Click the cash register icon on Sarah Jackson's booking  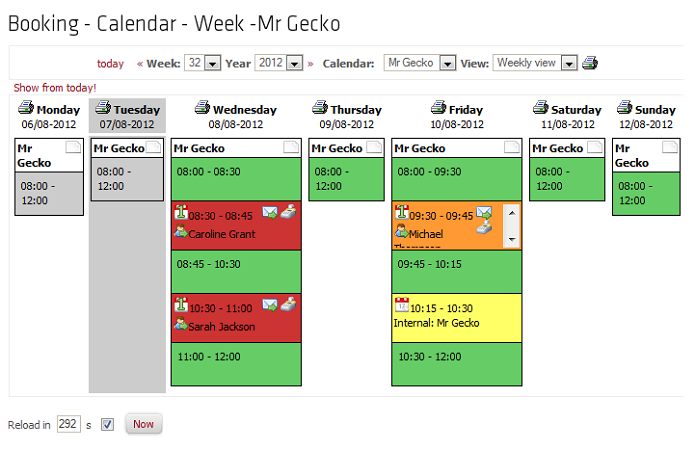click(x=289, y=305)
